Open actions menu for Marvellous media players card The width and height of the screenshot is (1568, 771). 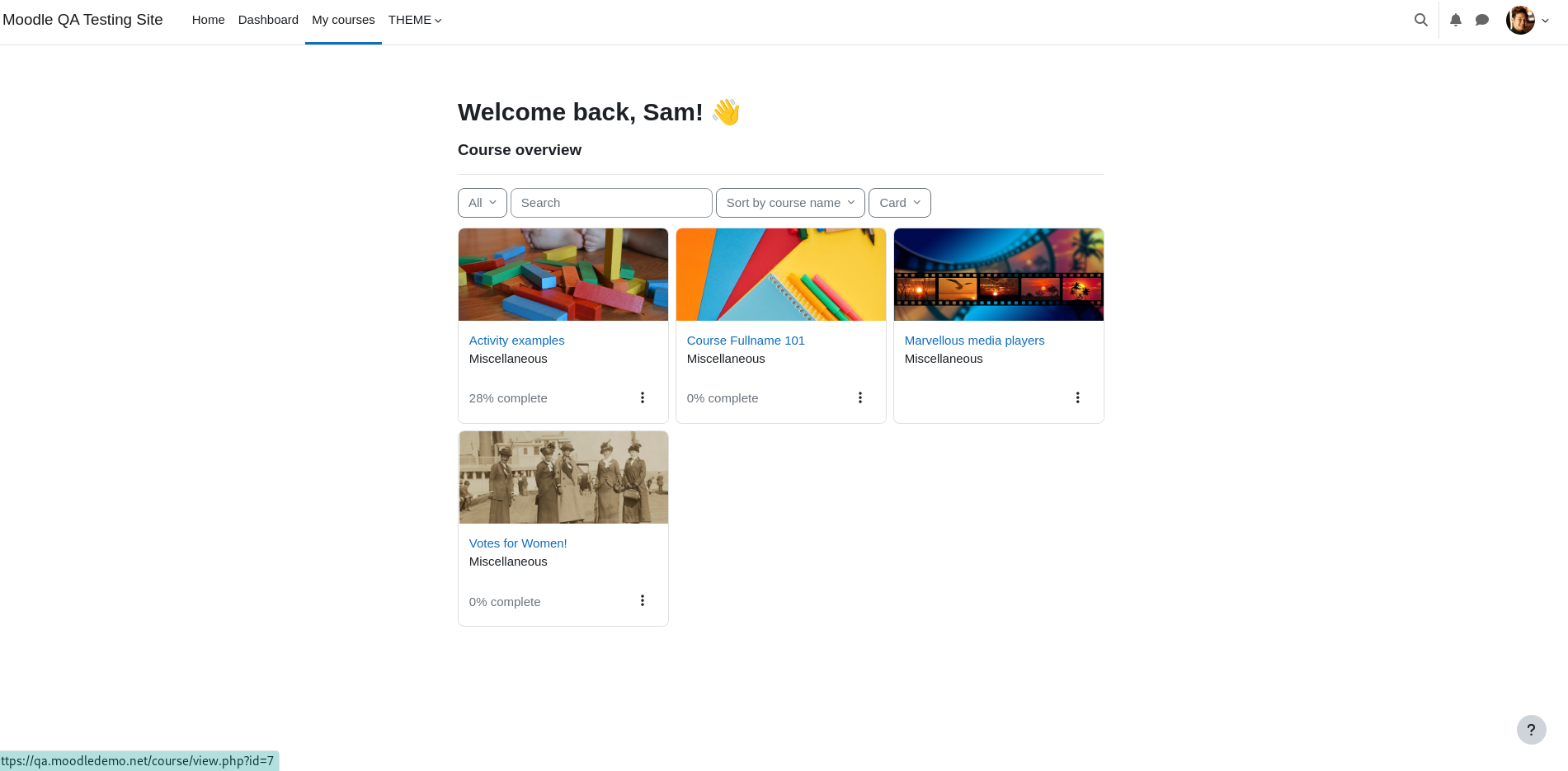tap(1078, 397)
